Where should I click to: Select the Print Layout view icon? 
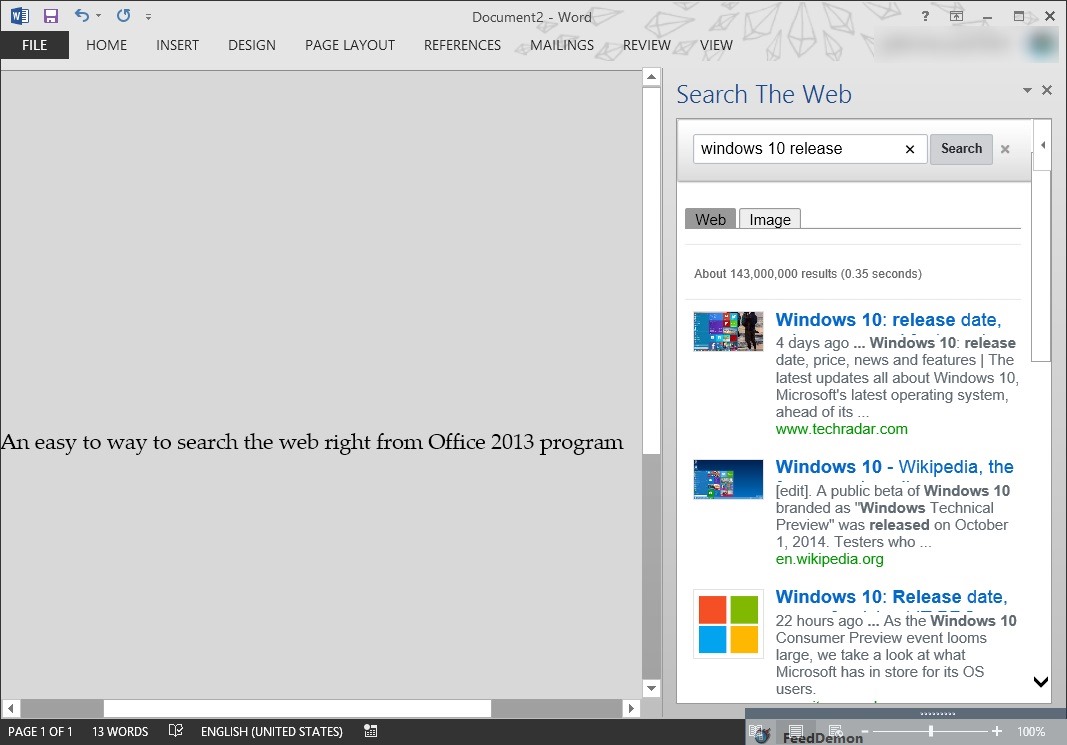(x=795, y=730)
